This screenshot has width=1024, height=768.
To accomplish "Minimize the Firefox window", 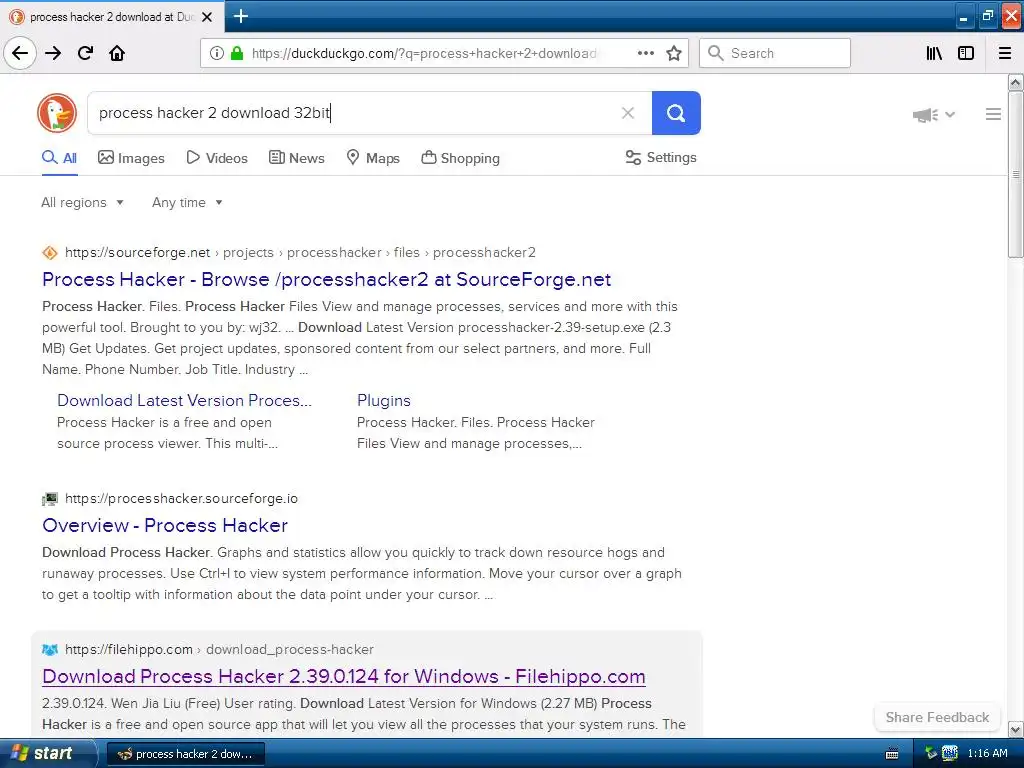I will coord(964,17).
